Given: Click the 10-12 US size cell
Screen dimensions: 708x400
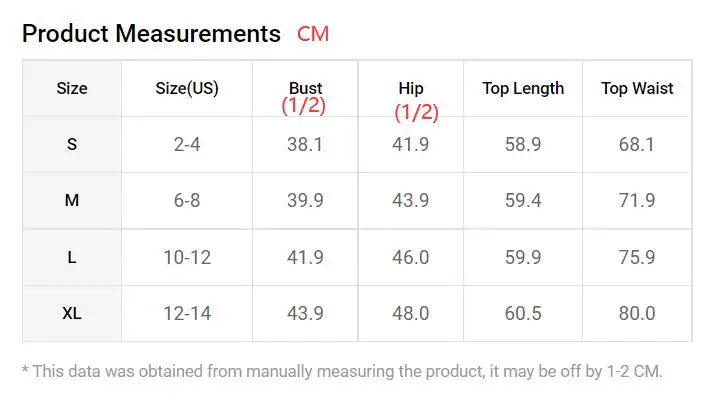Looking at the screenshot, I should point(187,257).
